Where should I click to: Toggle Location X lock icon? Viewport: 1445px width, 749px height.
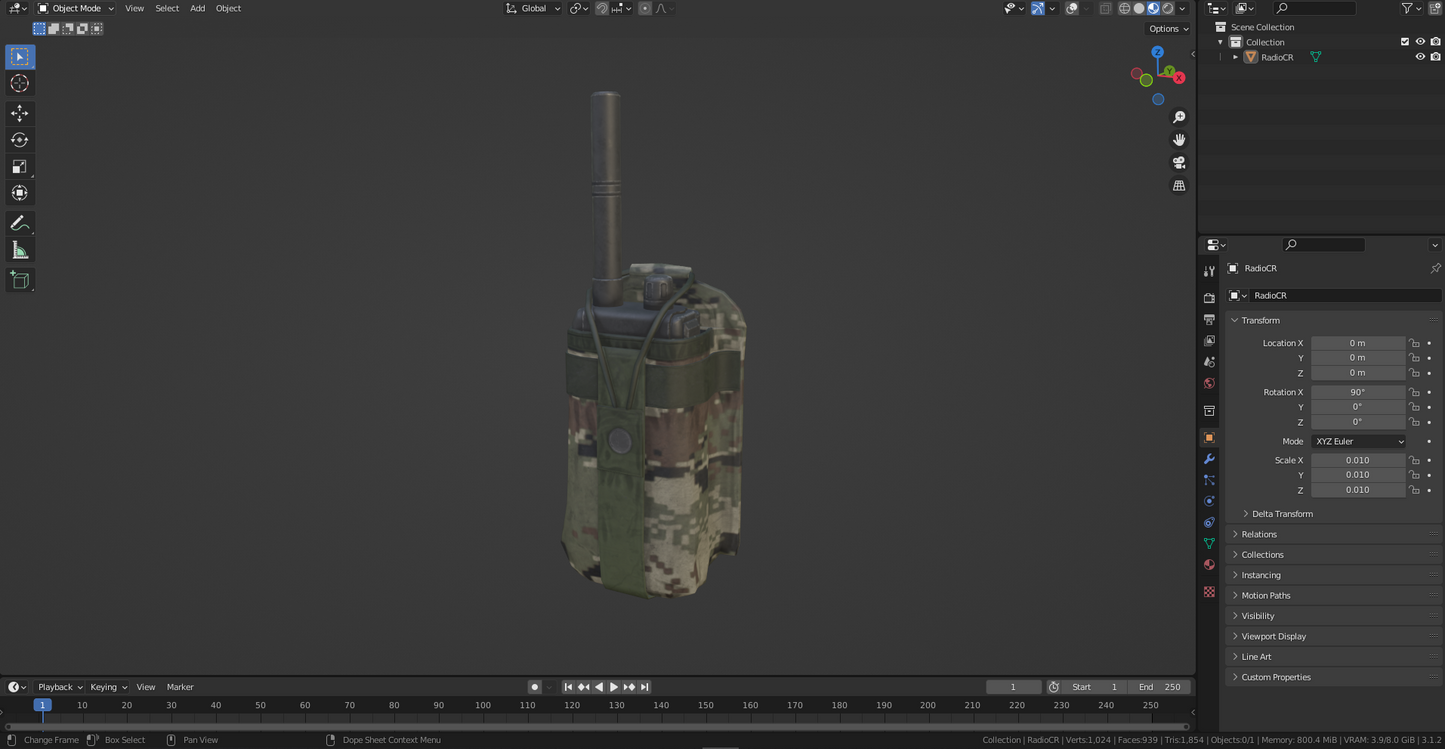pyautogui.click(x=1414, y=343)
